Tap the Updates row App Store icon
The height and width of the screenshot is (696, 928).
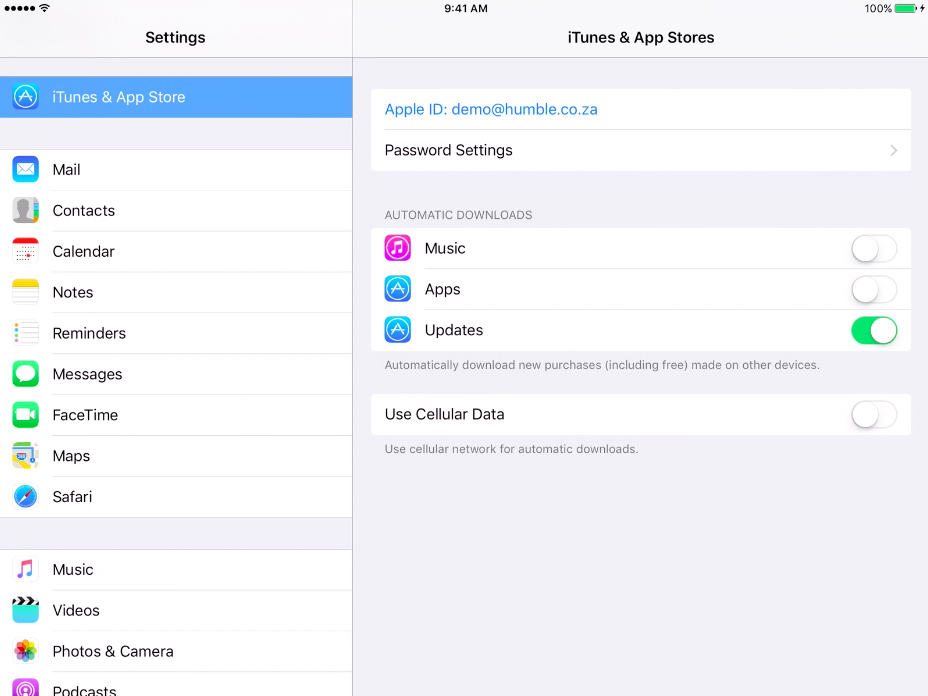click(398, 330)
